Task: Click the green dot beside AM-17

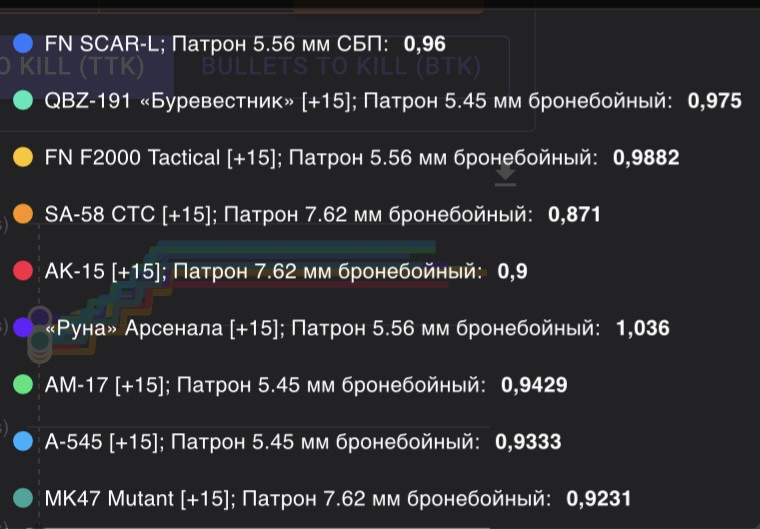Action: pyautogui.click(x=23, y=385)
